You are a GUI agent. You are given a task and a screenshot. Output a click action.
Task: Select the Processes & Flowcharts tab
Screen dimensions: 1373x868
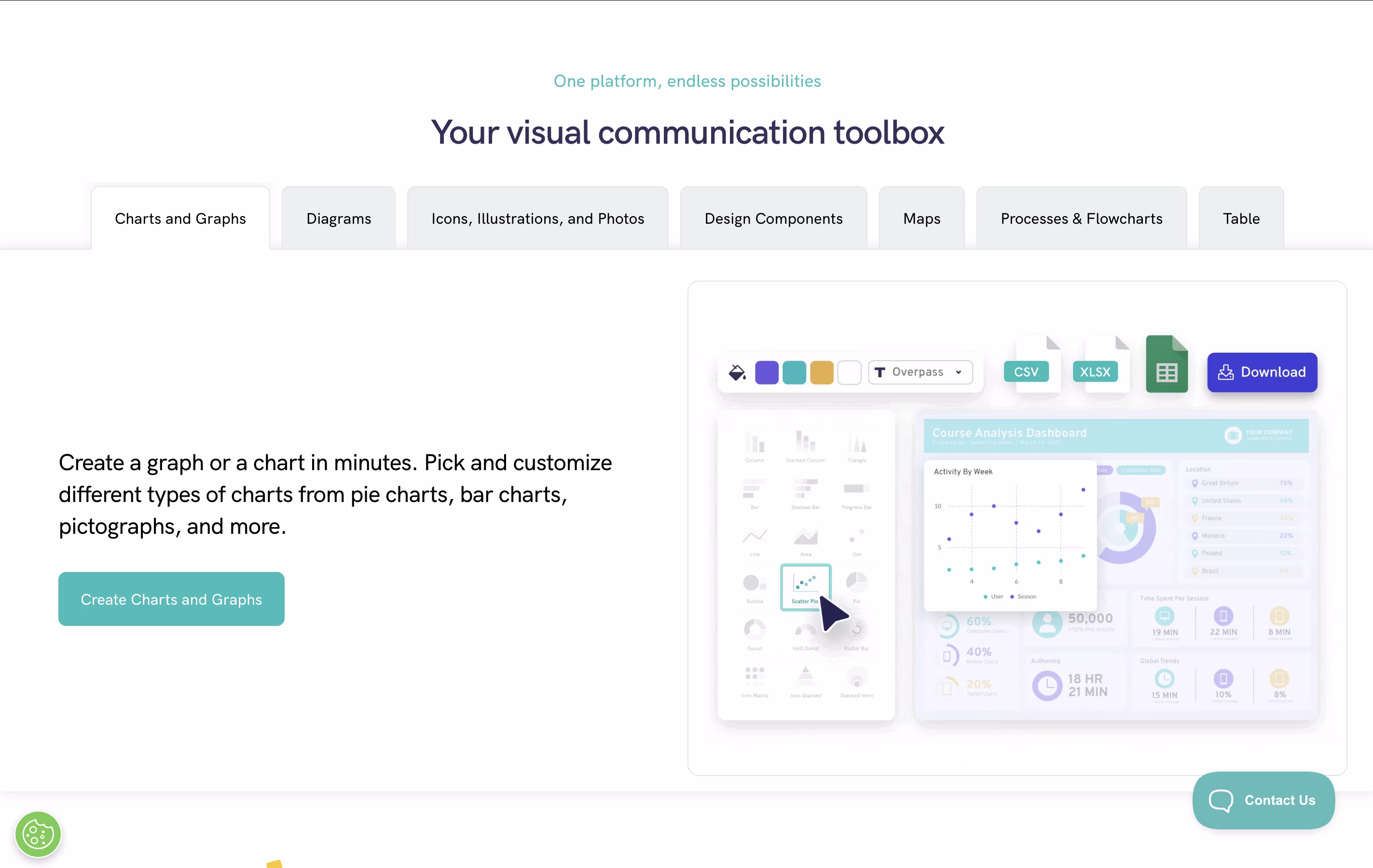[1081, 219]
